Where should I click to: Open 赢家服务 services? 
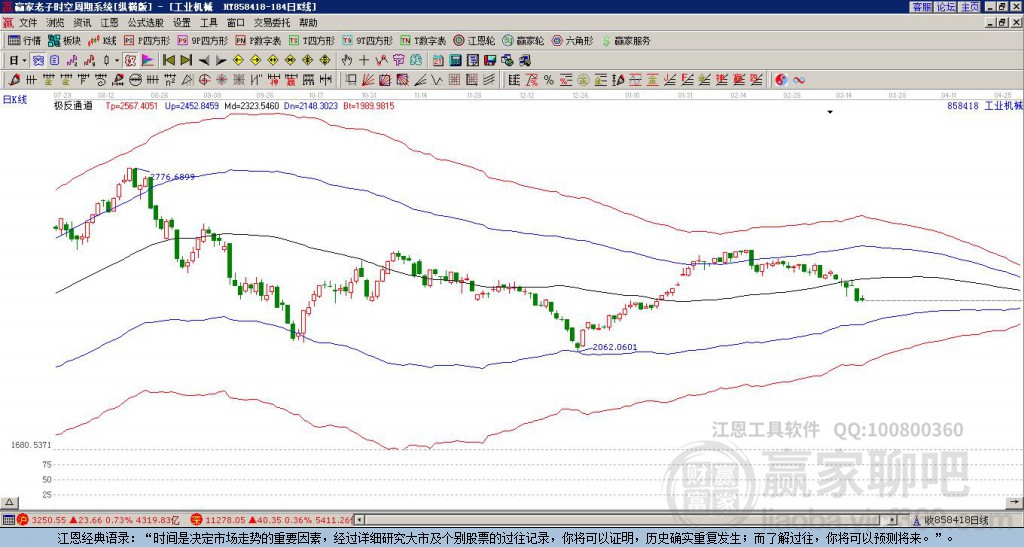tap(626, 40)
